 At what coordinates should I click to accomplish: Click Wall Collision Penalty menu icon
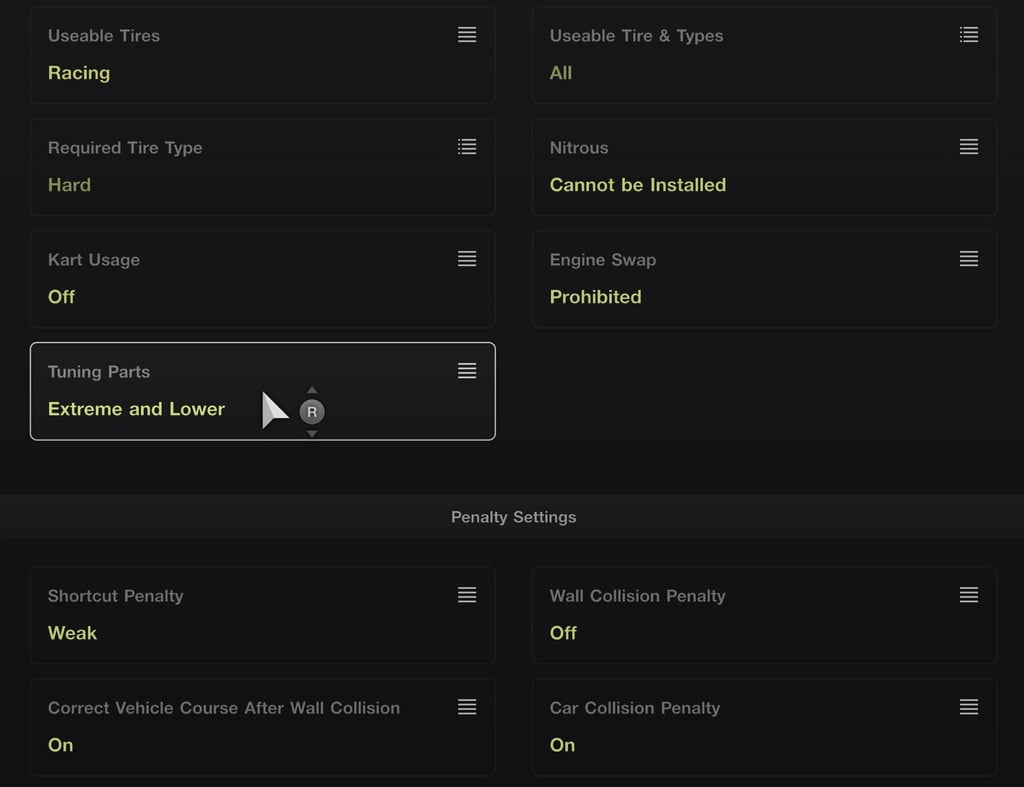[968, 595]
